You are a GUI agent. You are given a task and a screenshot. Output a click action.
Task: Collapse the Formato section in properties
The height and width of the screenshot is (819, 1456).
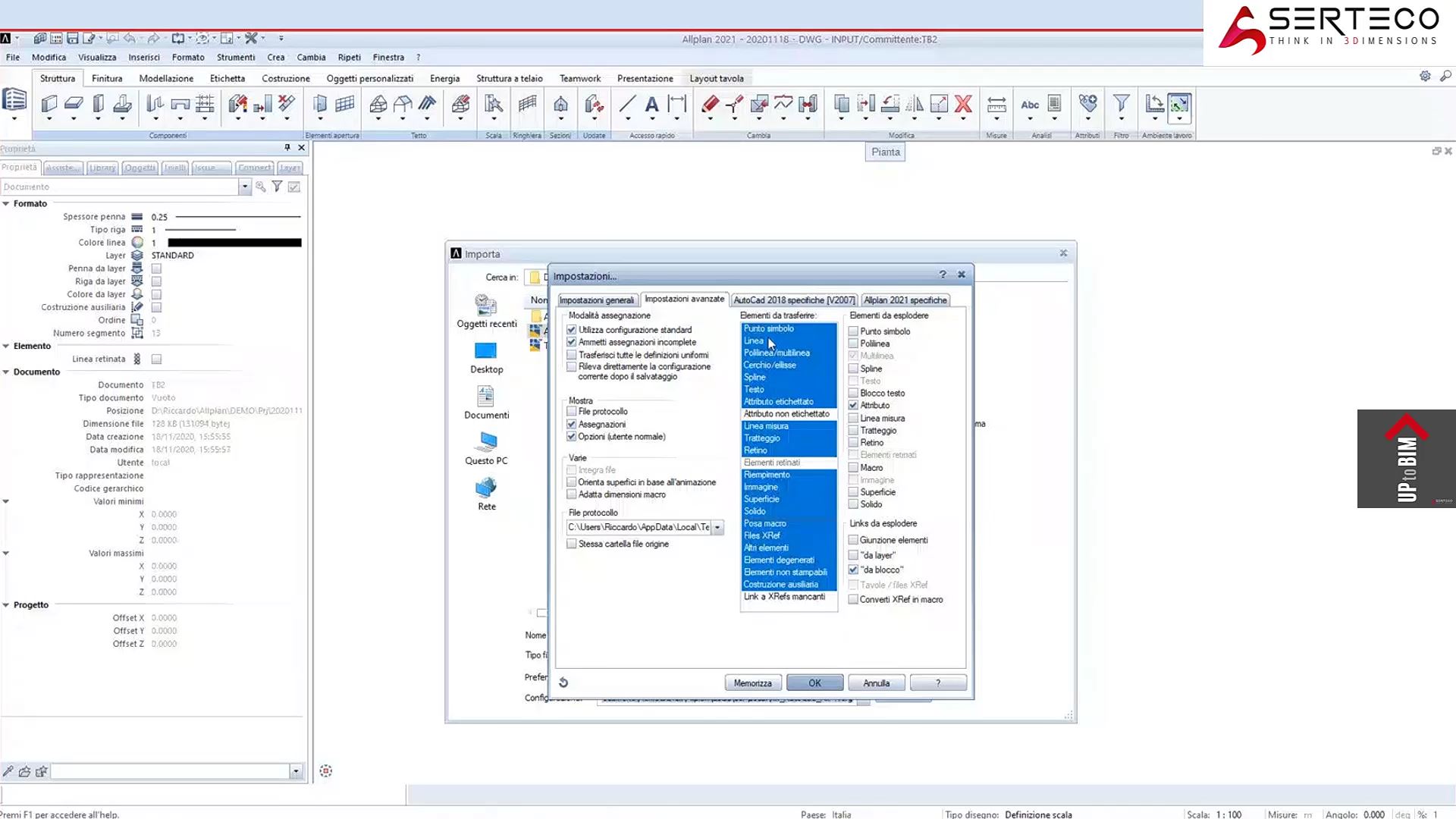point(6,204)
